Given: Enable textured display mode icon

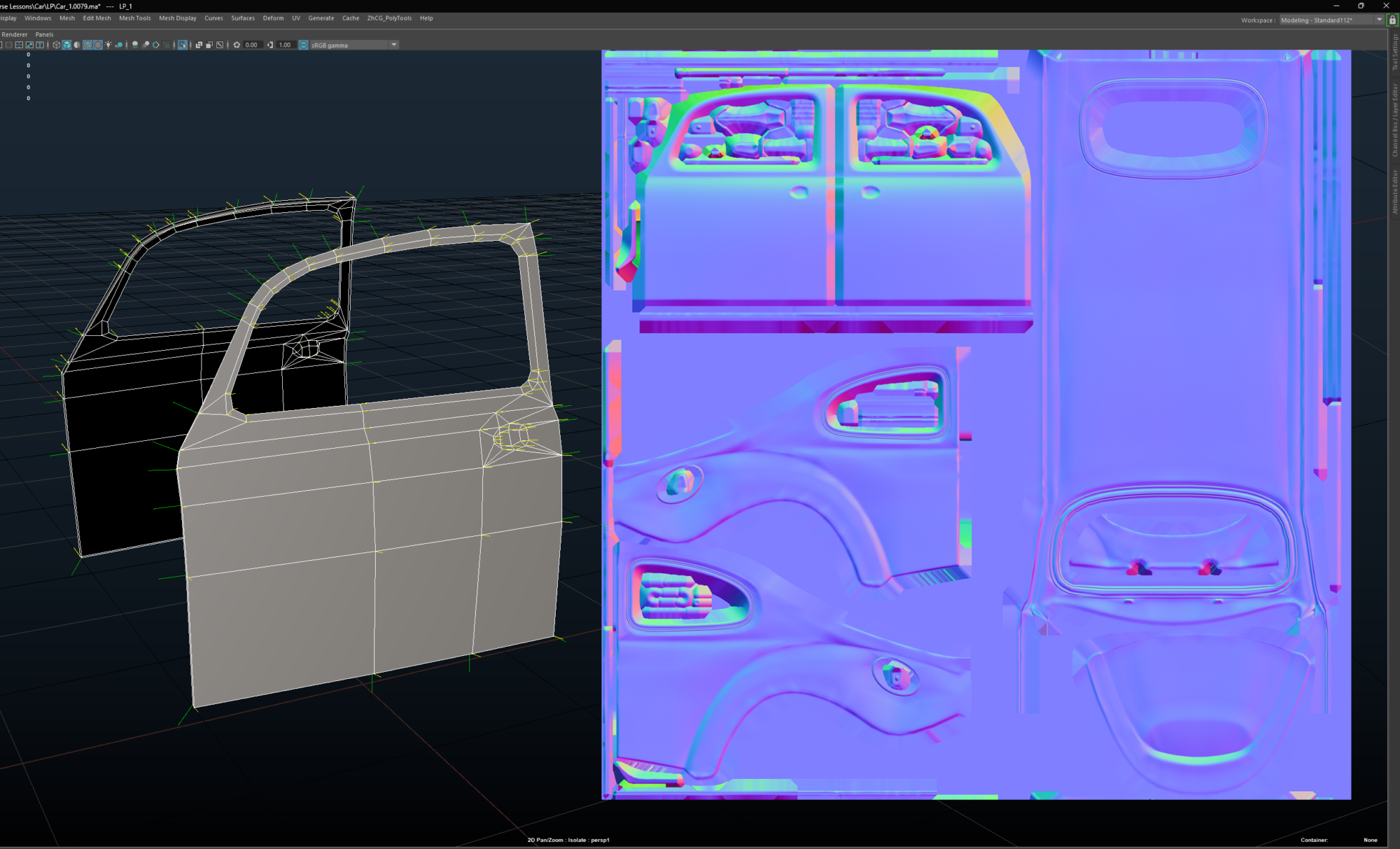Looking at the screenshot, I should point(97,45).
